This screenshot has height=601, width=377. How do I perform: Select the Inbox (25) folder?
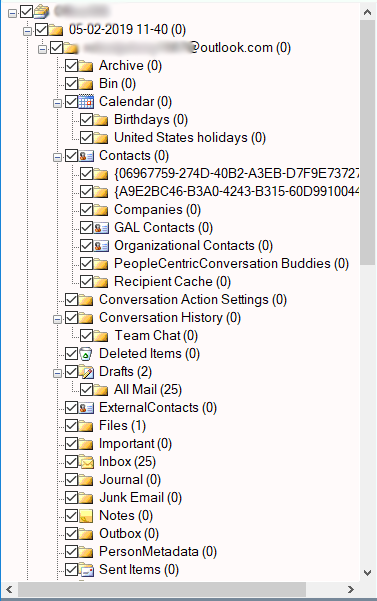pos(127,462)
